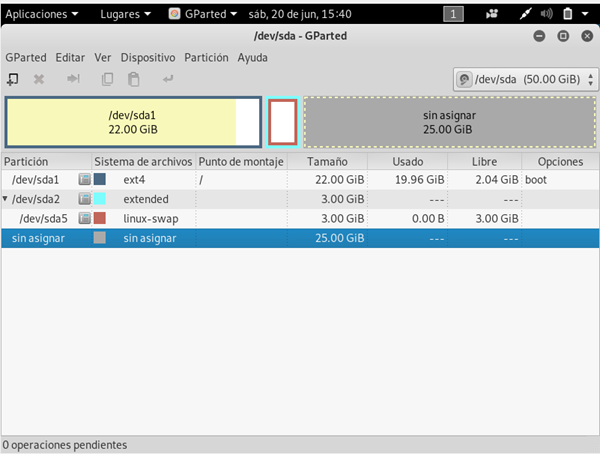The image size is (600, 454).
Task: Click the Libre column header
Action: tap(484, 162)
